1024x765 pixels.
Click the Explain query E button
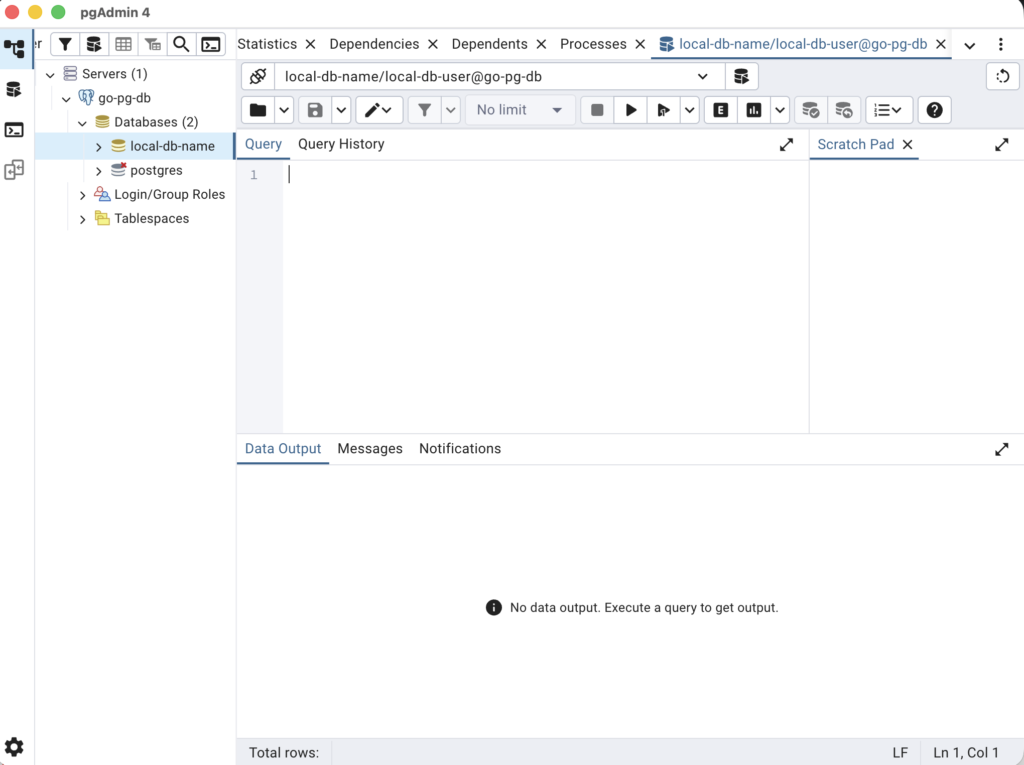pyautogui.click(x=720, y=110)
